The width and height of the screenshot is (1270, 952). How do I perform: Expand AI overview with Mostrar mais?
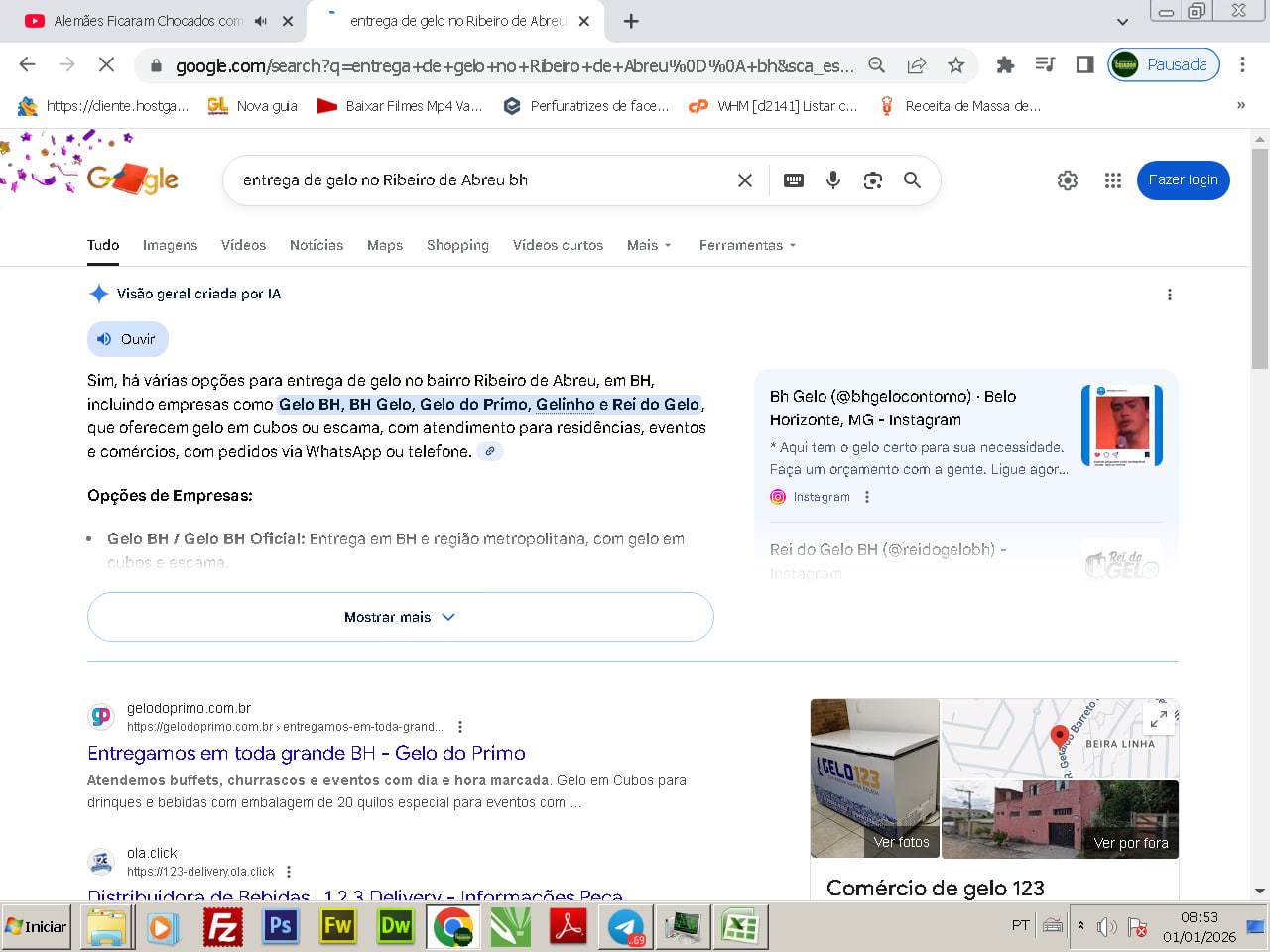(400, 617)
